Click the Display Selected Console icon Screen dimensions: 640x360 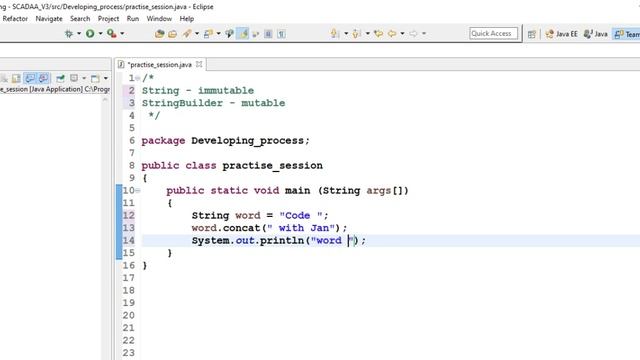point(74,78)
